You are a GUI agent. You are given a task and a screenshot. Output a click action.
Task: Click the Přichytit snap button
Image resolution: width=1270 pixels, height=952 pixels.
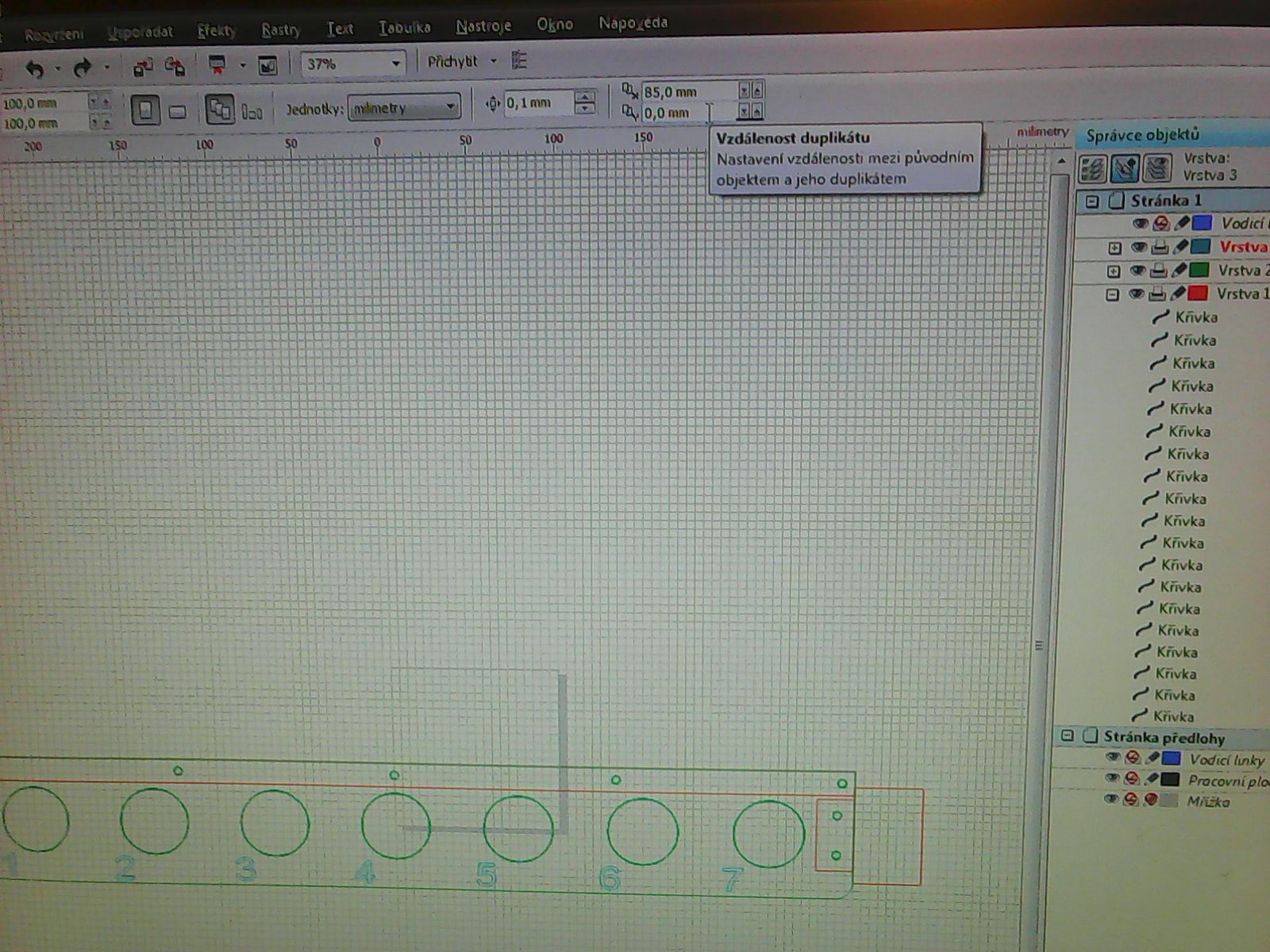[452, 61]
